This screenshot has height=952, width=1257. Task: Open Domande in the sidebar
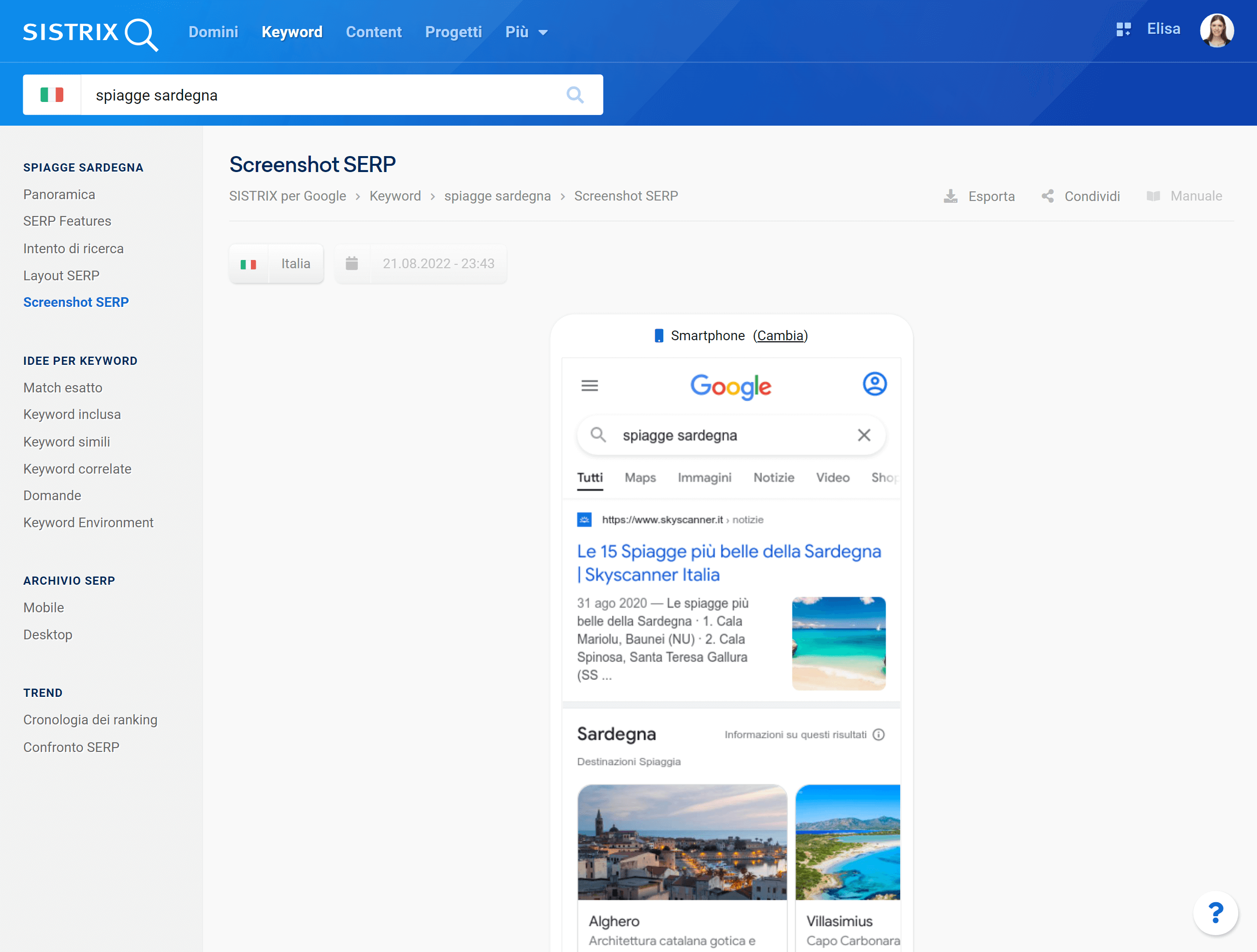click(52, 496)
